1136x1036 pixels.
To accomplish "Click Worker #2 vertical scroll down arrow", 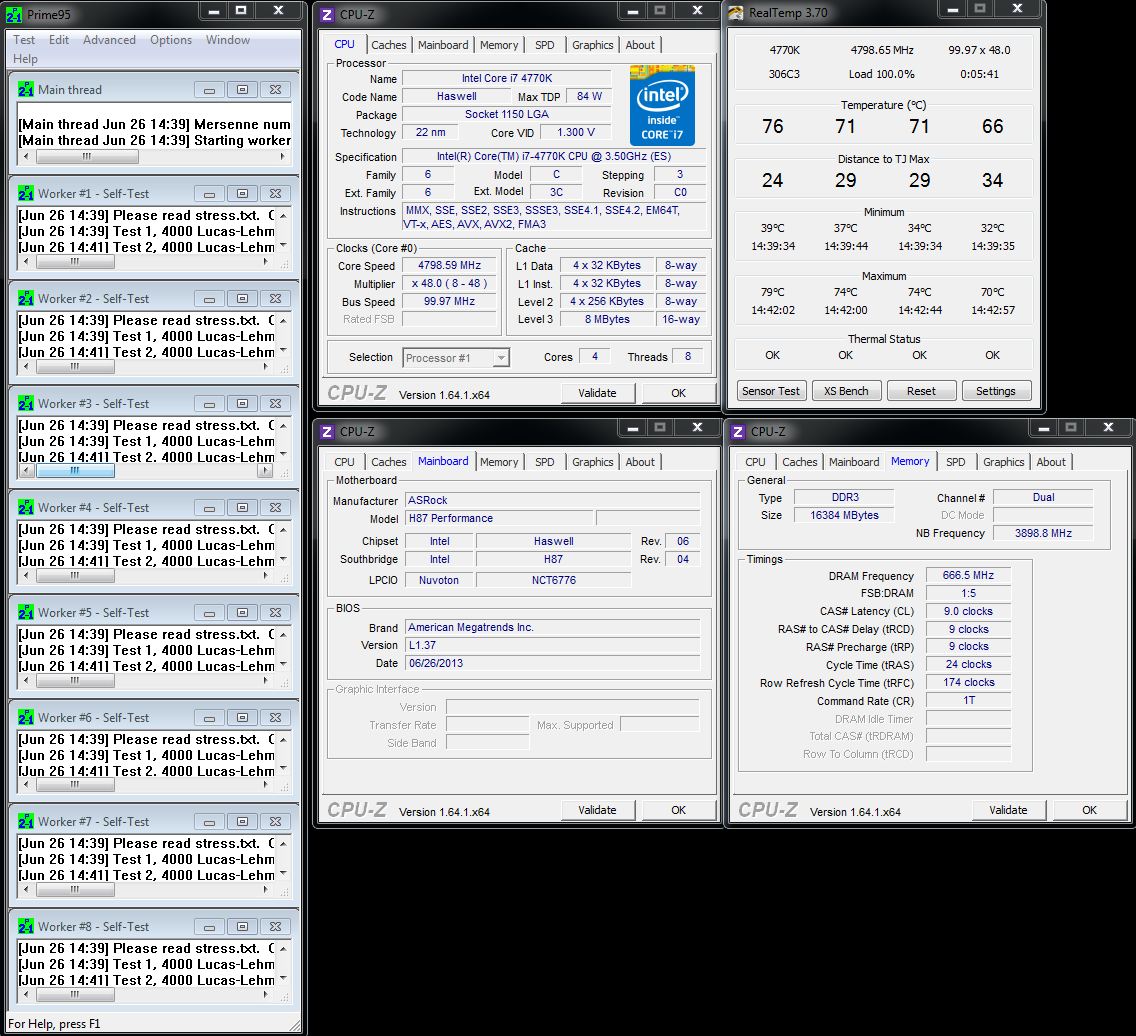I will tap(283, 351).
